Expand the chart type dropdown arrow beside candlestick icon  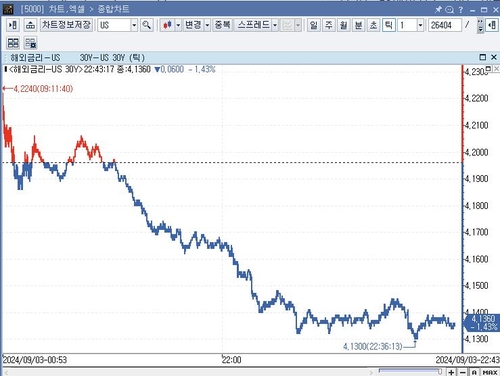pyautogui.click(x=178, y=25)
